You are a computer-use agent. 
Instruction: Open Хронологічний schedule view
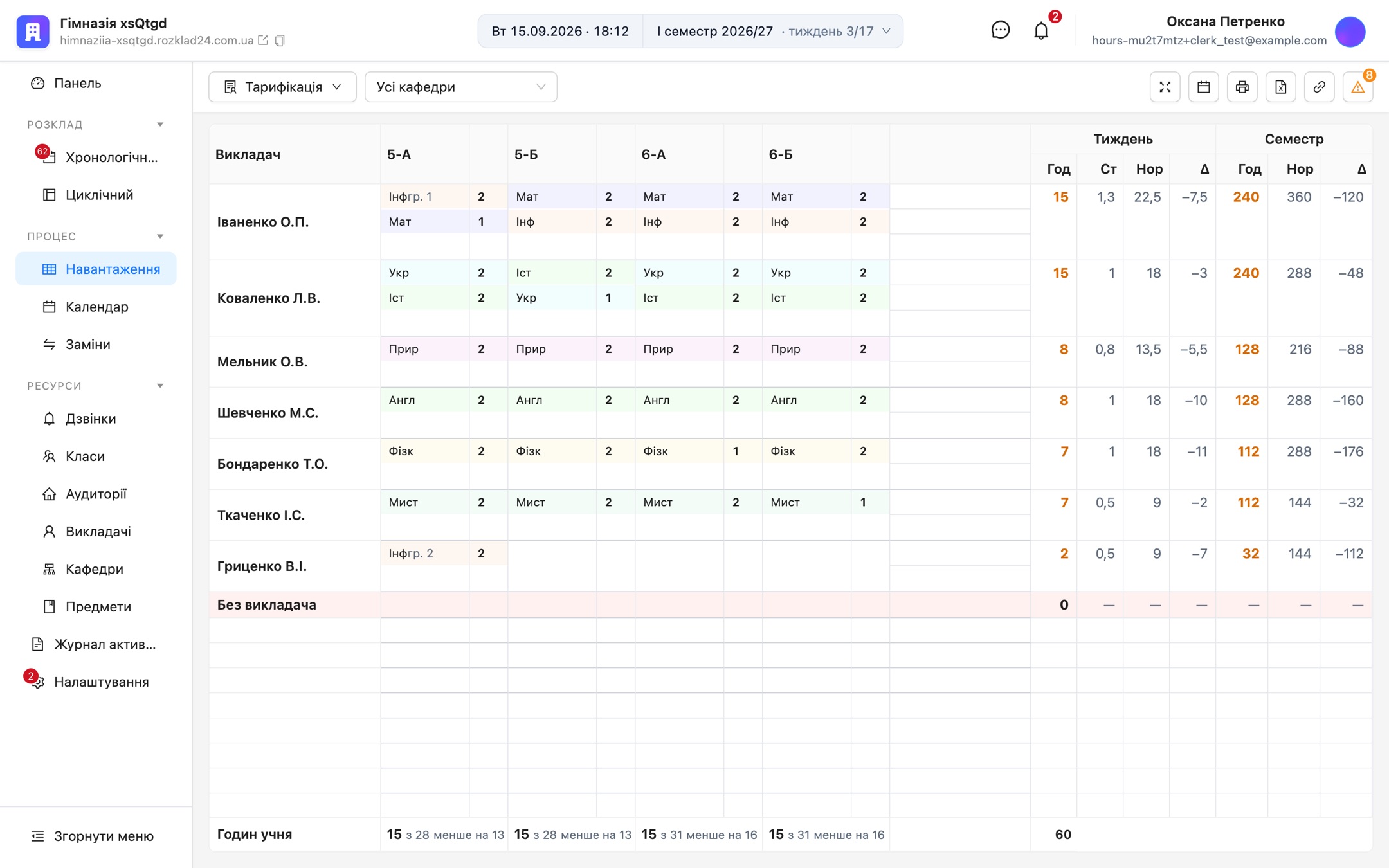(x=96, y=158)
